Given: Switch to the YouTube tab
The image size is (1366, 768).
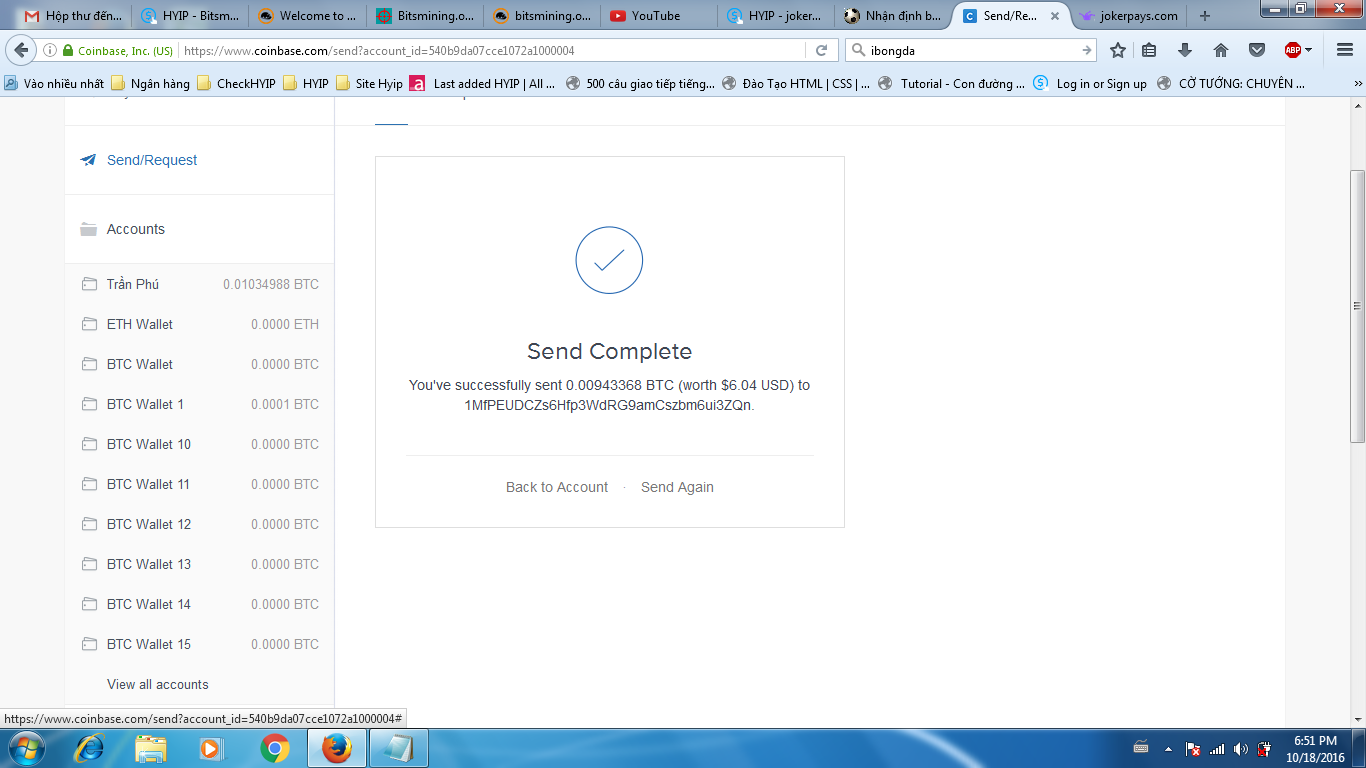Looking at the screenshot, I should [658, 16].
